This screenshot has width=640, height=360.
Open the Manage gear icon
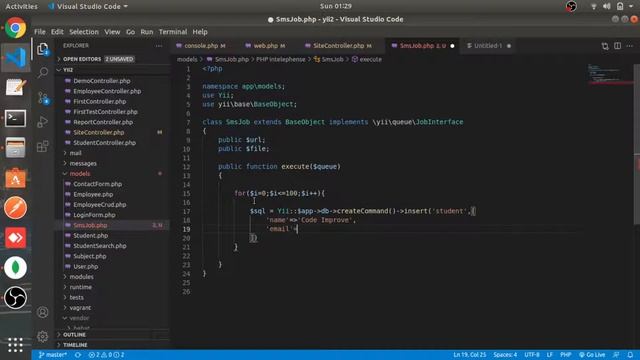[x=42, y=337]
